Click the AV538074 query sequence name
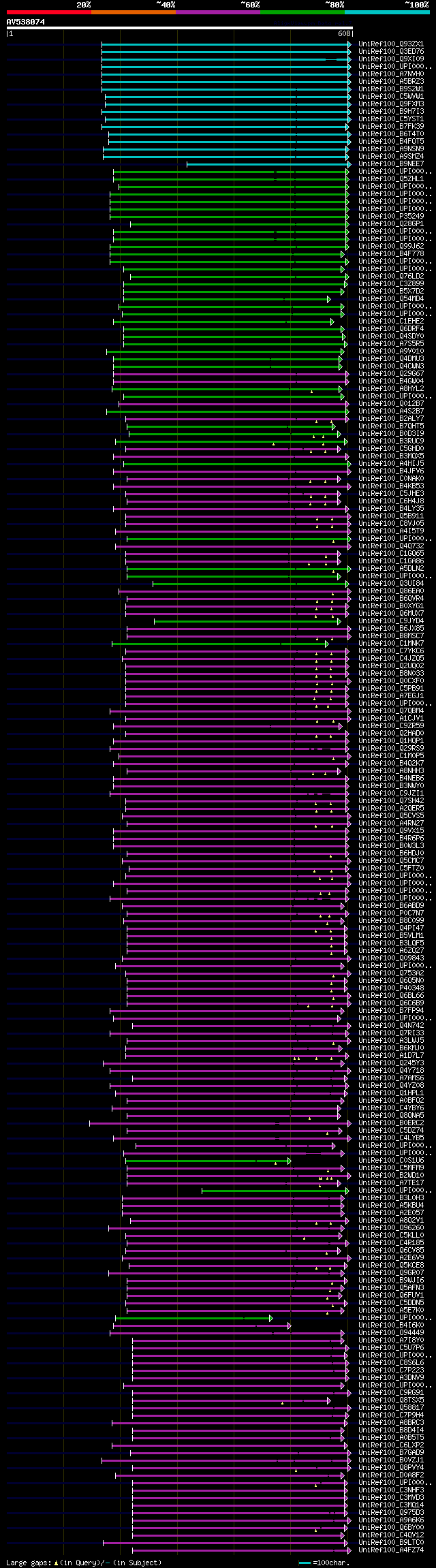The width and height of the screenshot is (436, 1568). tap(26, 22)
